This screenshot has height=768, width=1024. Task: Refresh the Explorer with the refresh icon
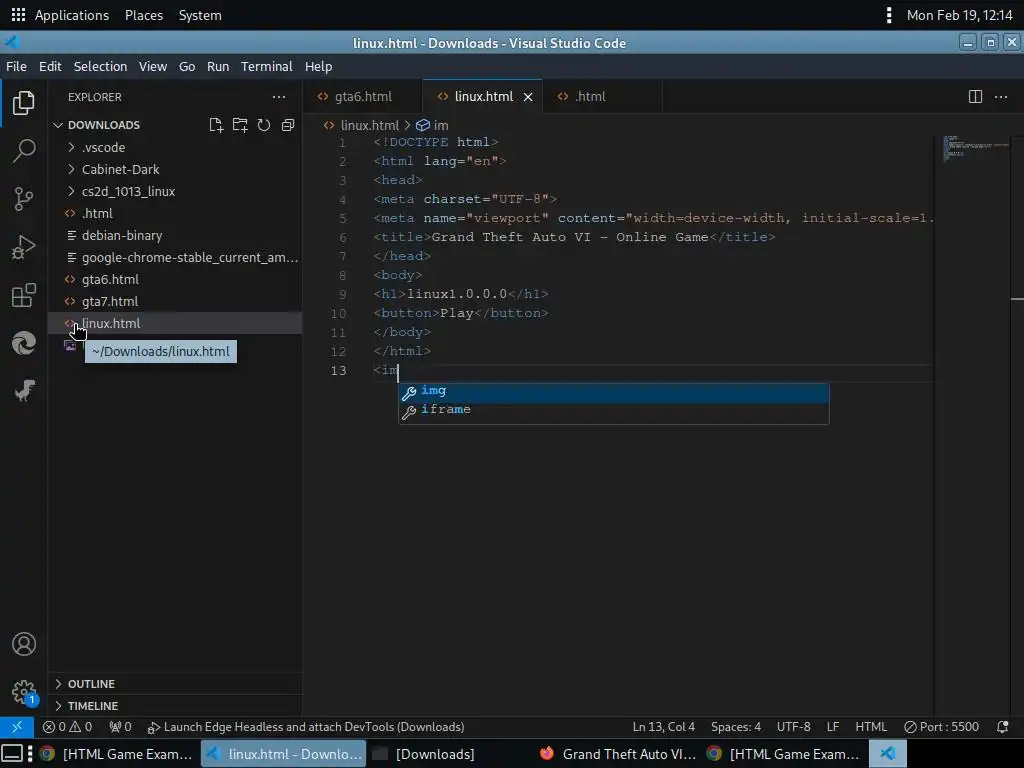tap(264, 125)
